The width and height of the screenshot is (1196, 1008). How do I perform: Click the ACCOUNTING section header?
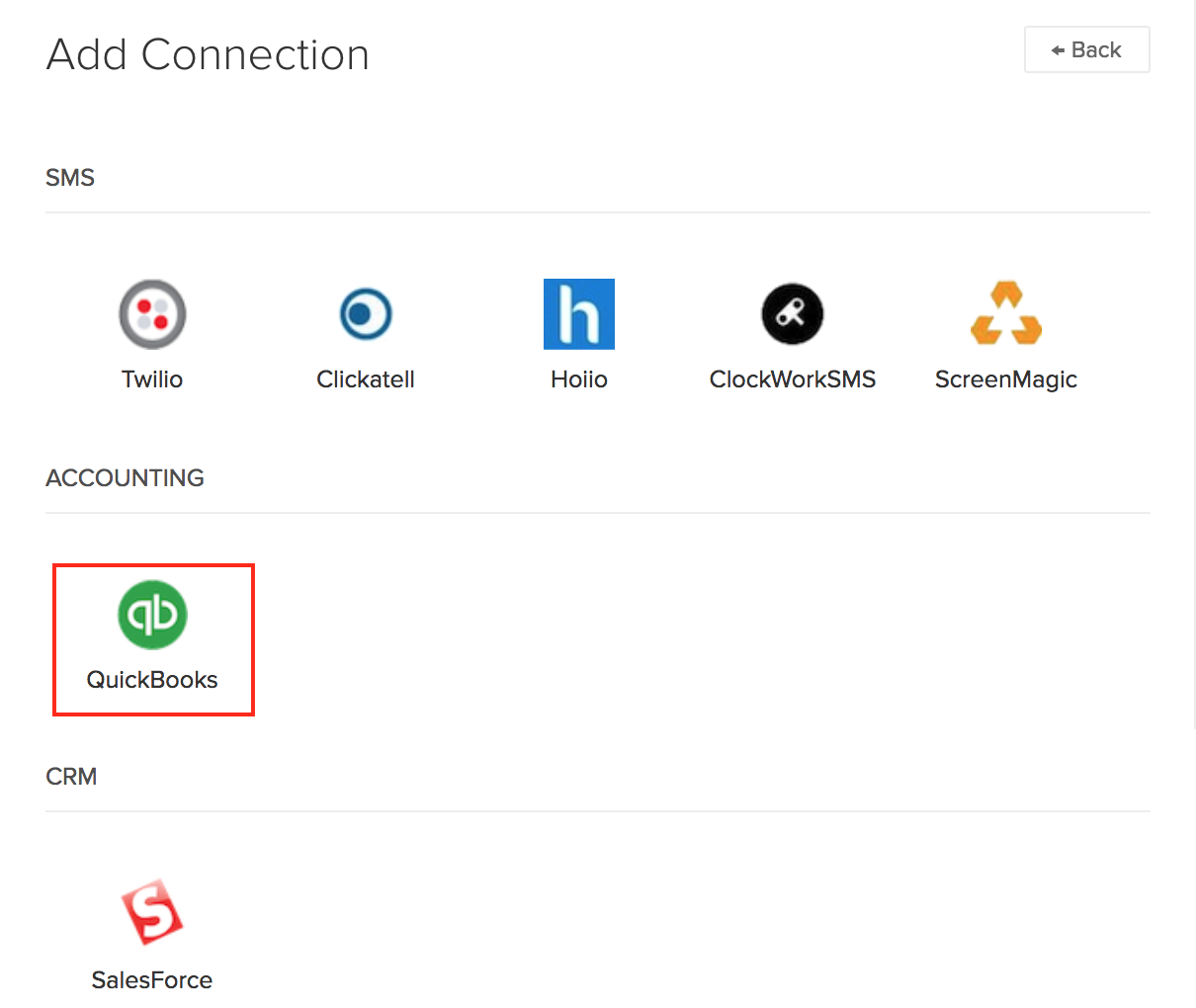pos(125,477)
